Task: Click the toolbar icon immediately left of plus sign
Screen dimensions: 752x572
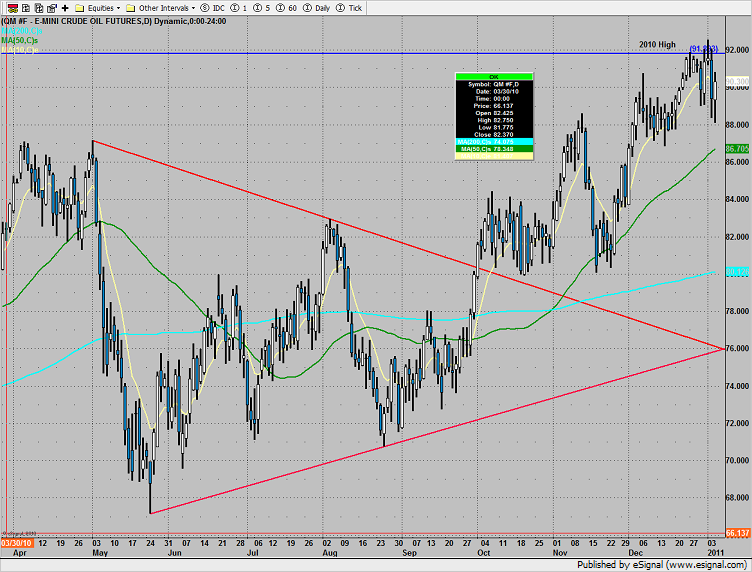Action: pyautogui.click(x=51, y=7)
